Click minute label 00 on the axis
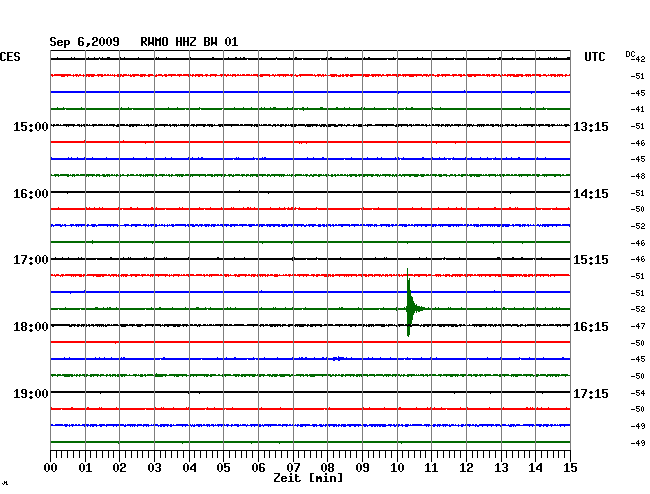650x494 pixels. tap(51, 468)
